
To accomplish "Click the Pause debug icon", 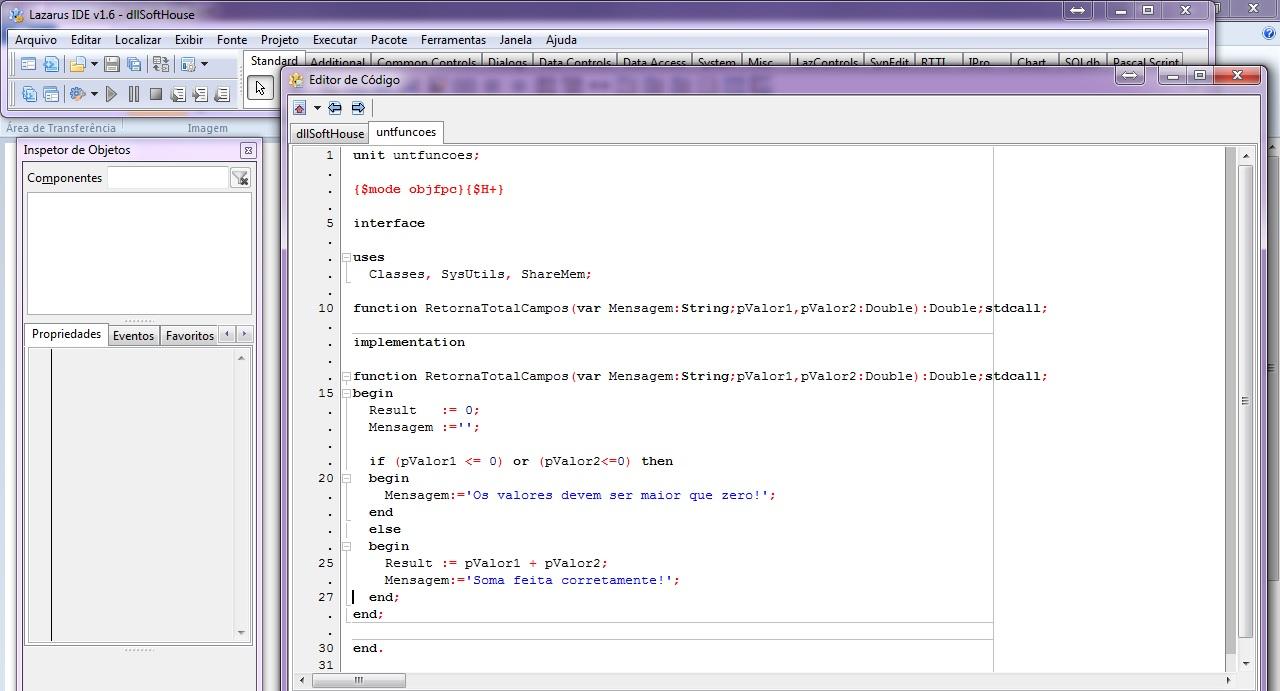I will (134, 94).
